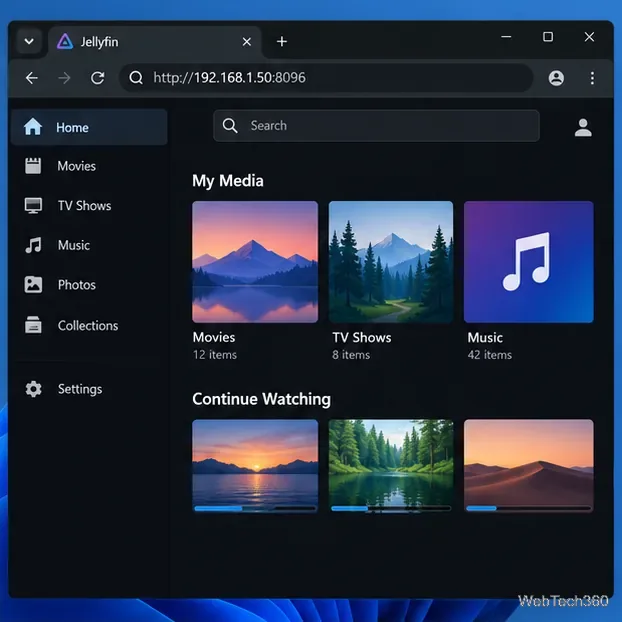Click the Home house icon in sidebar

33,127
